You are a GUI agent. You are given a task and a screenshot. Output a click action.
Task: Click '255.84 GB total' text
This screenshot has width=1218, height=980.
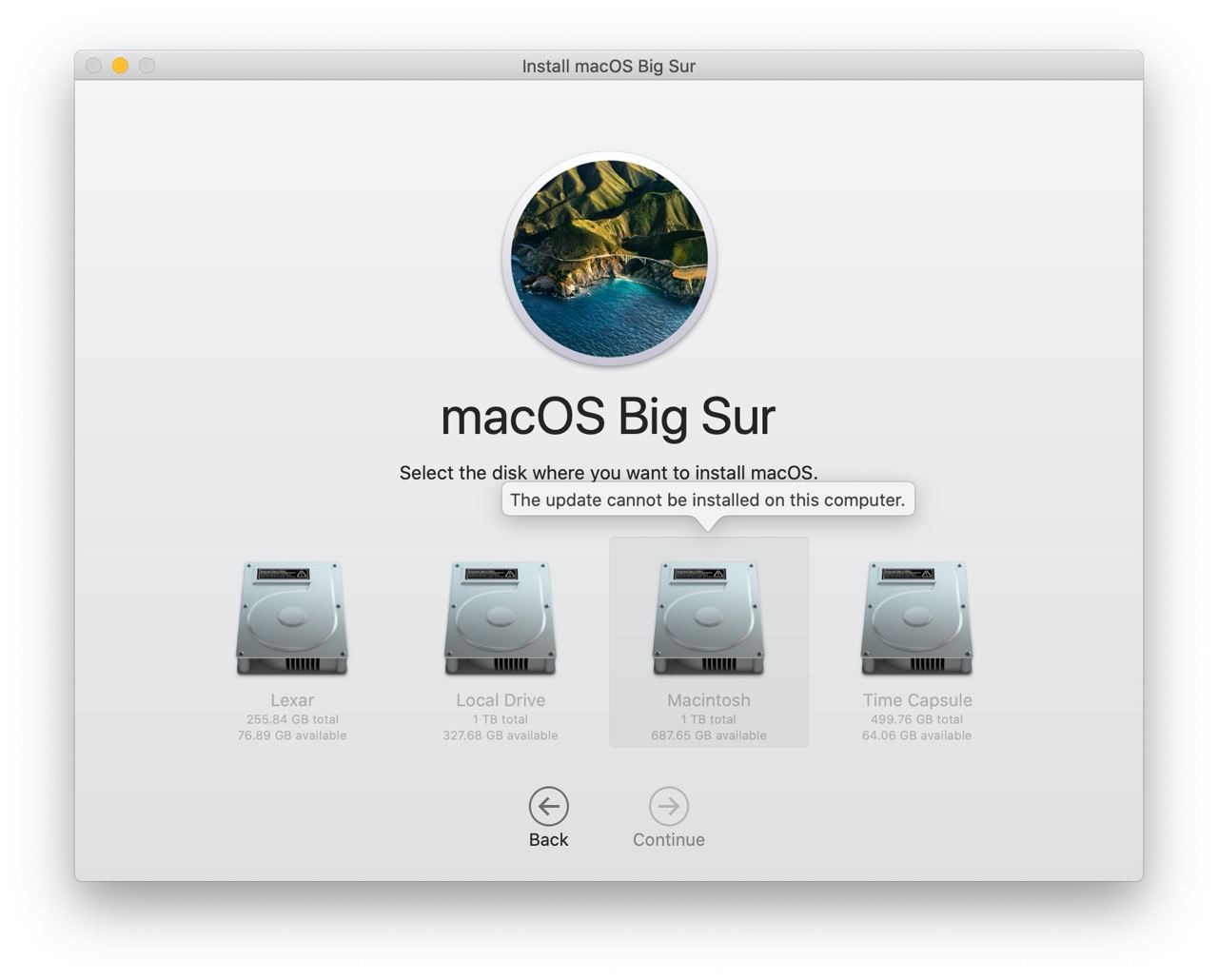pyautogui.click(x=292, y=719)
